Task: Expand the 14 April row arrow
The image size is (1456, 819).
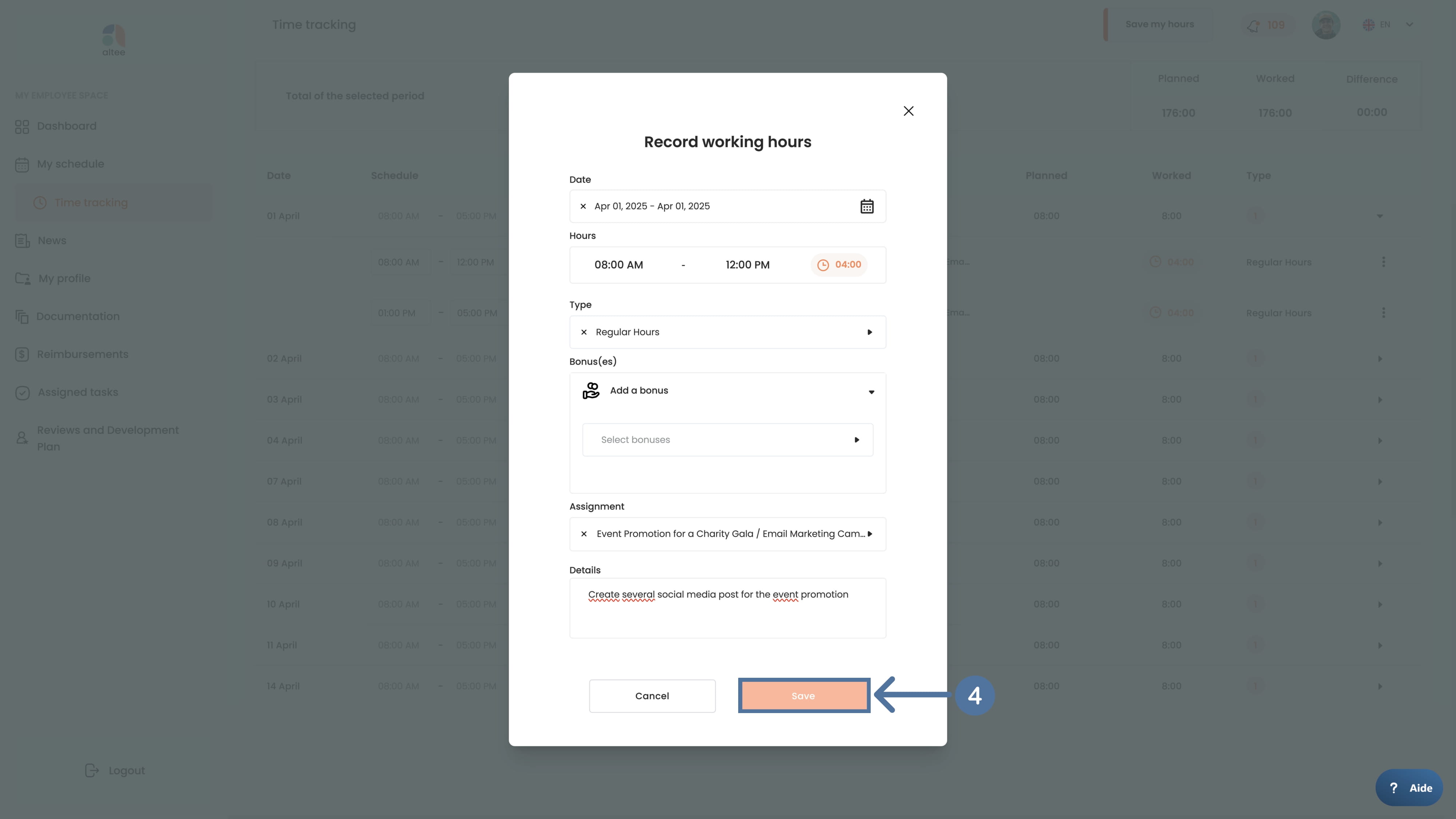Action: pos(1380,687)
